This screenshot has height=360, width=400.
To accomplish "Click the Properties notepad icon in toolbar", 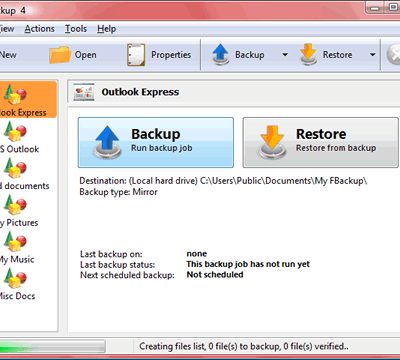I will click(136, 55).
